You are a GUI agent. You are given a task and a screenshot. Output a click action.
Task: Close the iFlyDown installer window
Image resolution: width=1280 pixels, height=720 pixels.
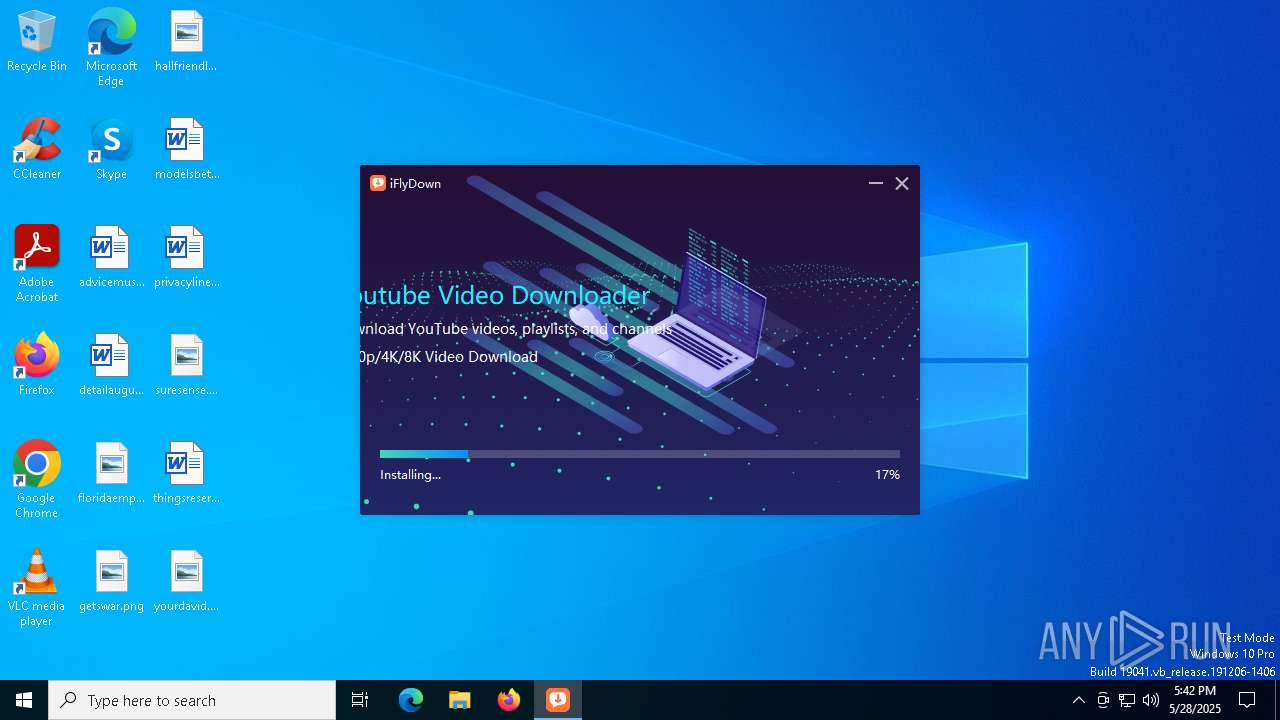pyautogui.click(x=902, y=183)
